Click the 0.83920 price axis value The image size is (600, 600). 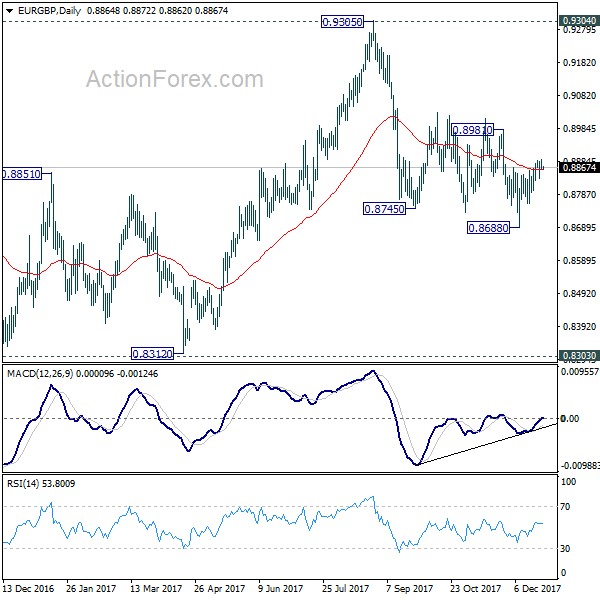pyautogui.click(x=579, y=326)
